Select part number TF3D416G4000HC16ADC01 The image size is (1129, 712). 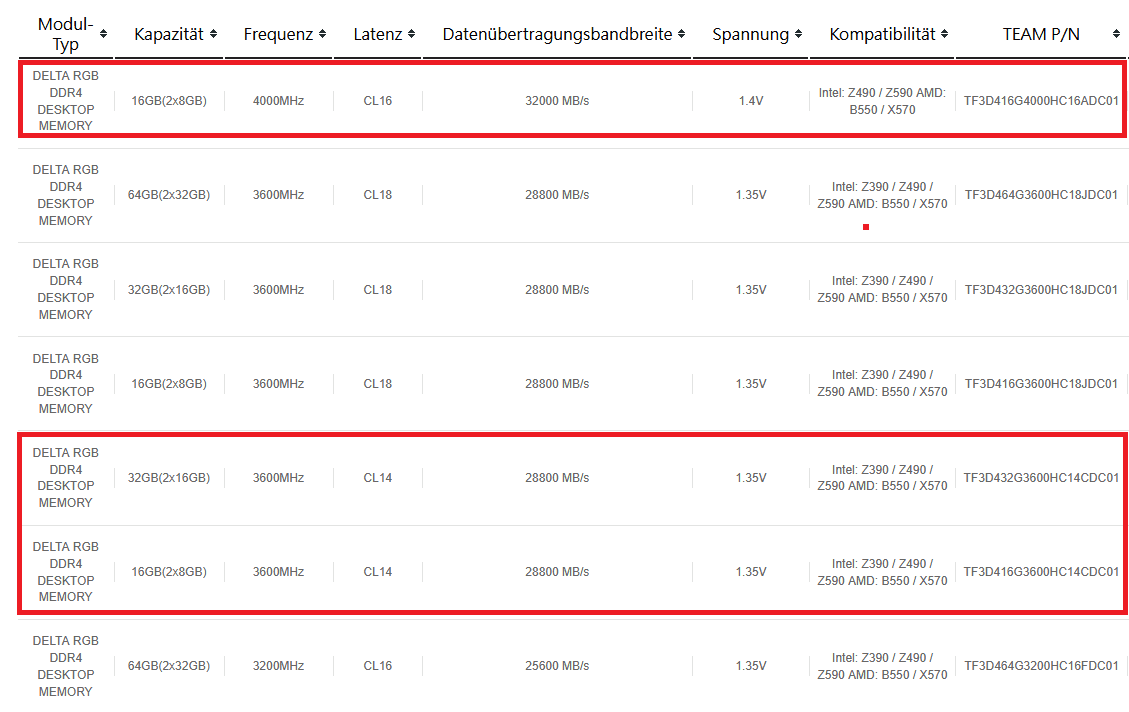point(1041,101)
